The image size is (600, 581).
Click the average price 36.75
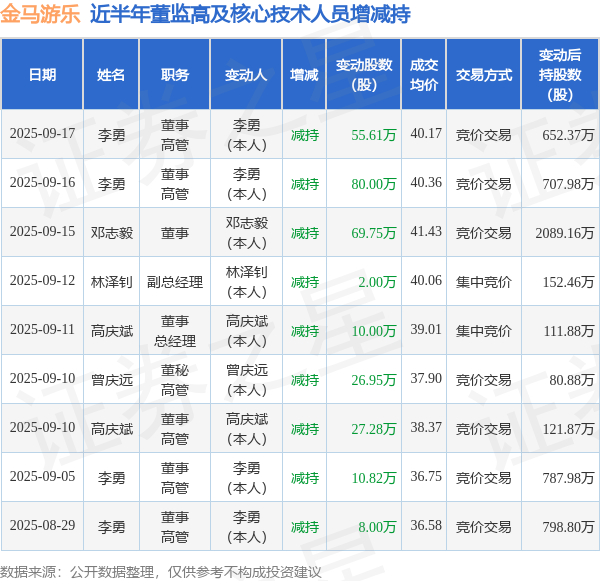[x=426, y=477]
